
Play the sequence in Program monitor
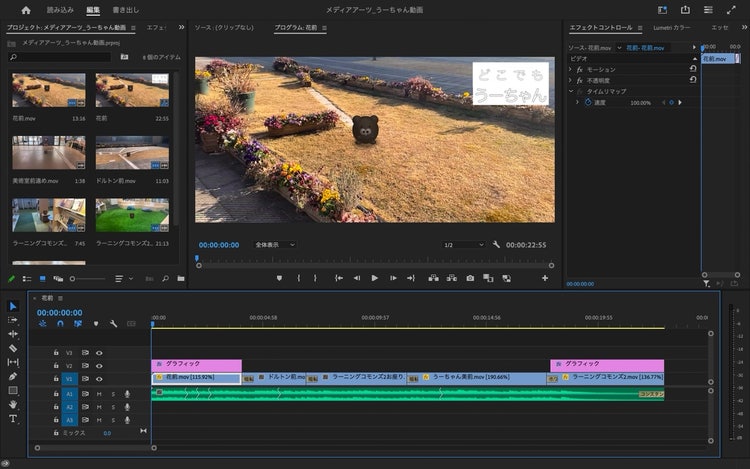(x=375, y=278)
